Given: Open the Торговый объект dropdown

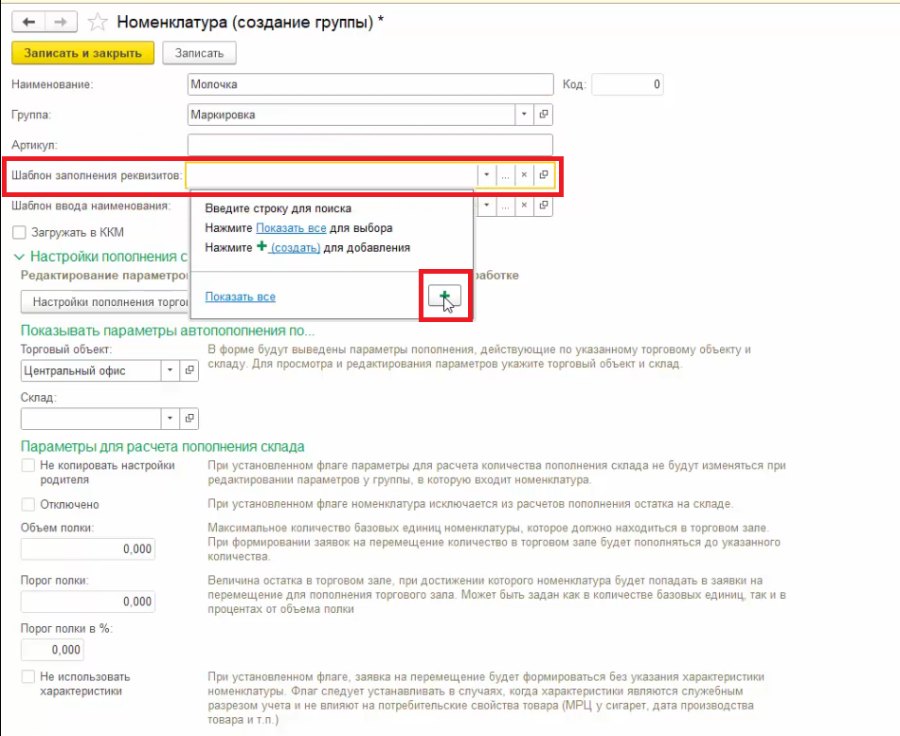Looking at the screenshot, I should 170,370.
